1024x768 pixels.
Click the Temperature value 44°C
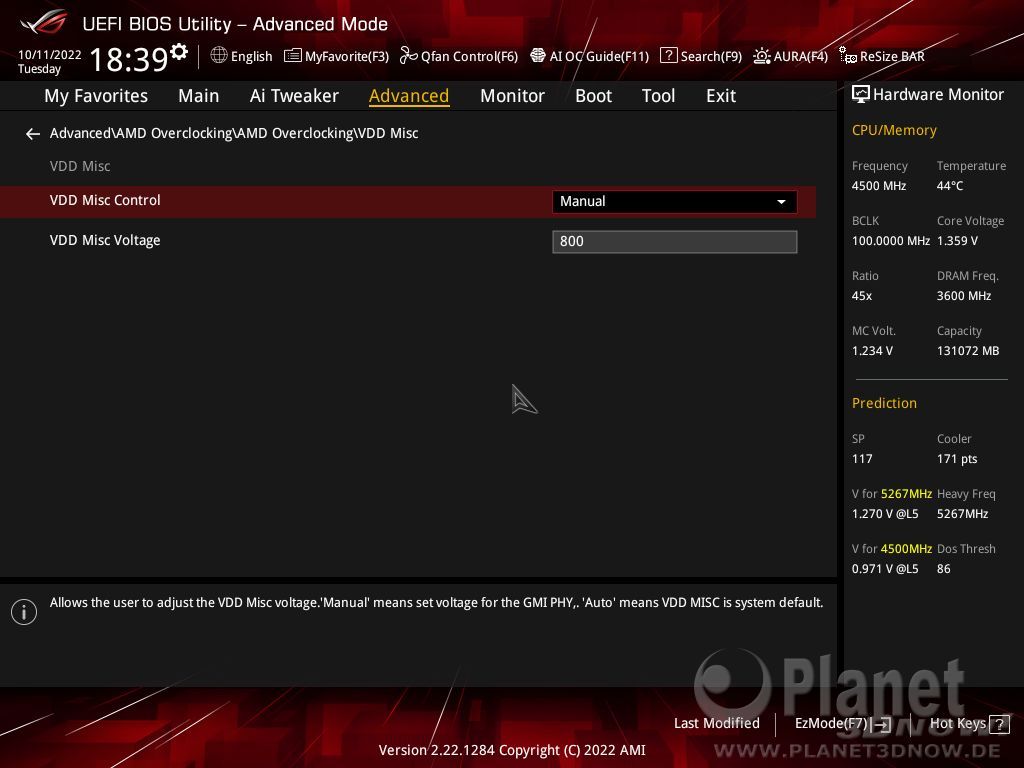click(x=950, y=186)
